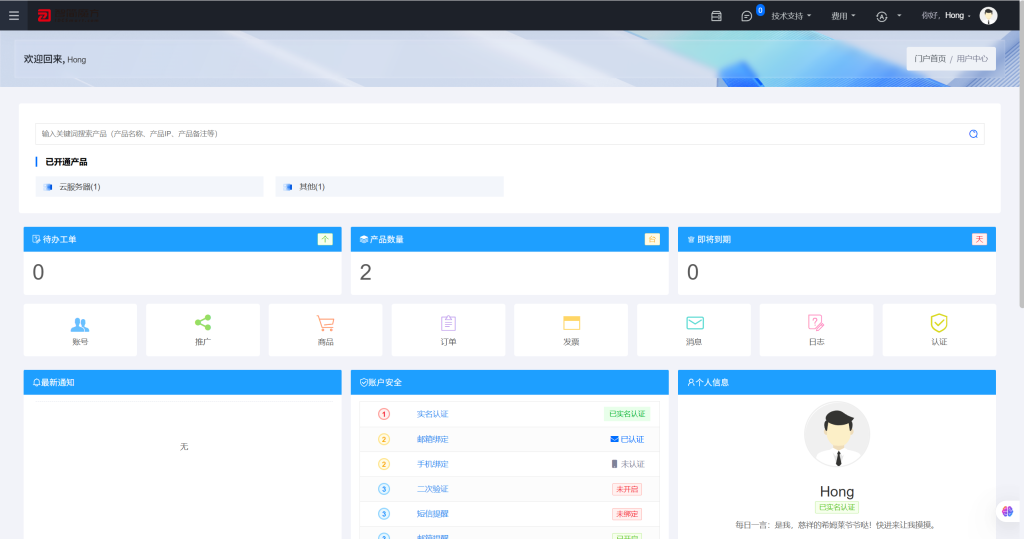
Task: Click the number 3 icon beside 二次验证
Action: click(384, 489)
